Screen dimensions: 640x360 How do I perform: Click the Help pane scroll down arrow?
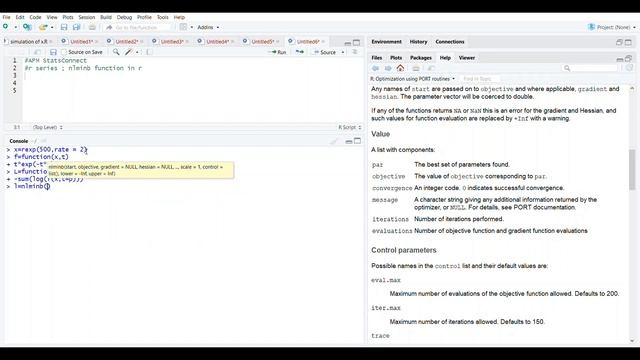pos(632,340)
